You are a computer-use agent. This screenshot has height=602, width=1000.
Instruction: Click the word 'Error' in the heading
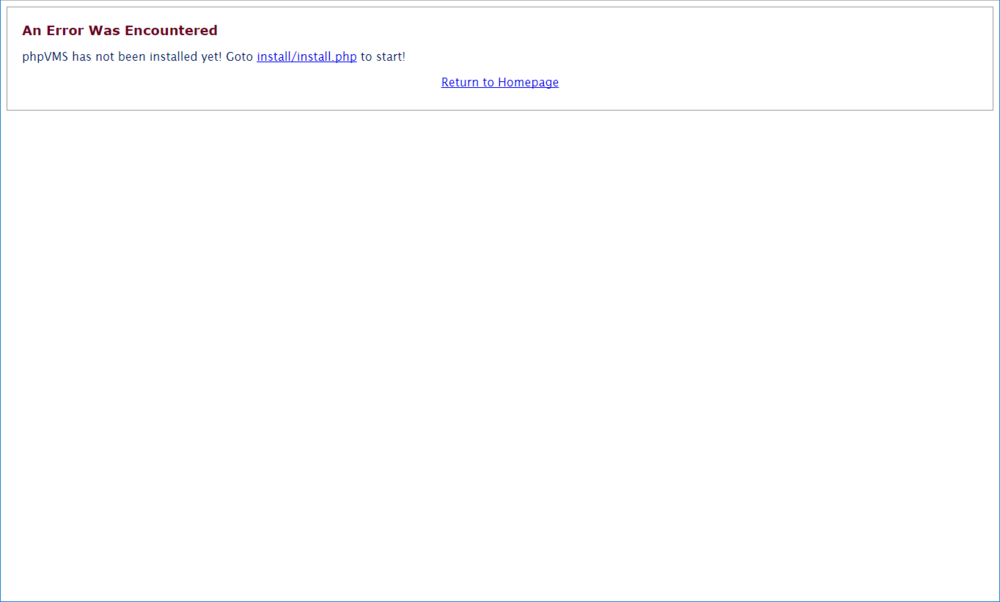click(65, 31)
